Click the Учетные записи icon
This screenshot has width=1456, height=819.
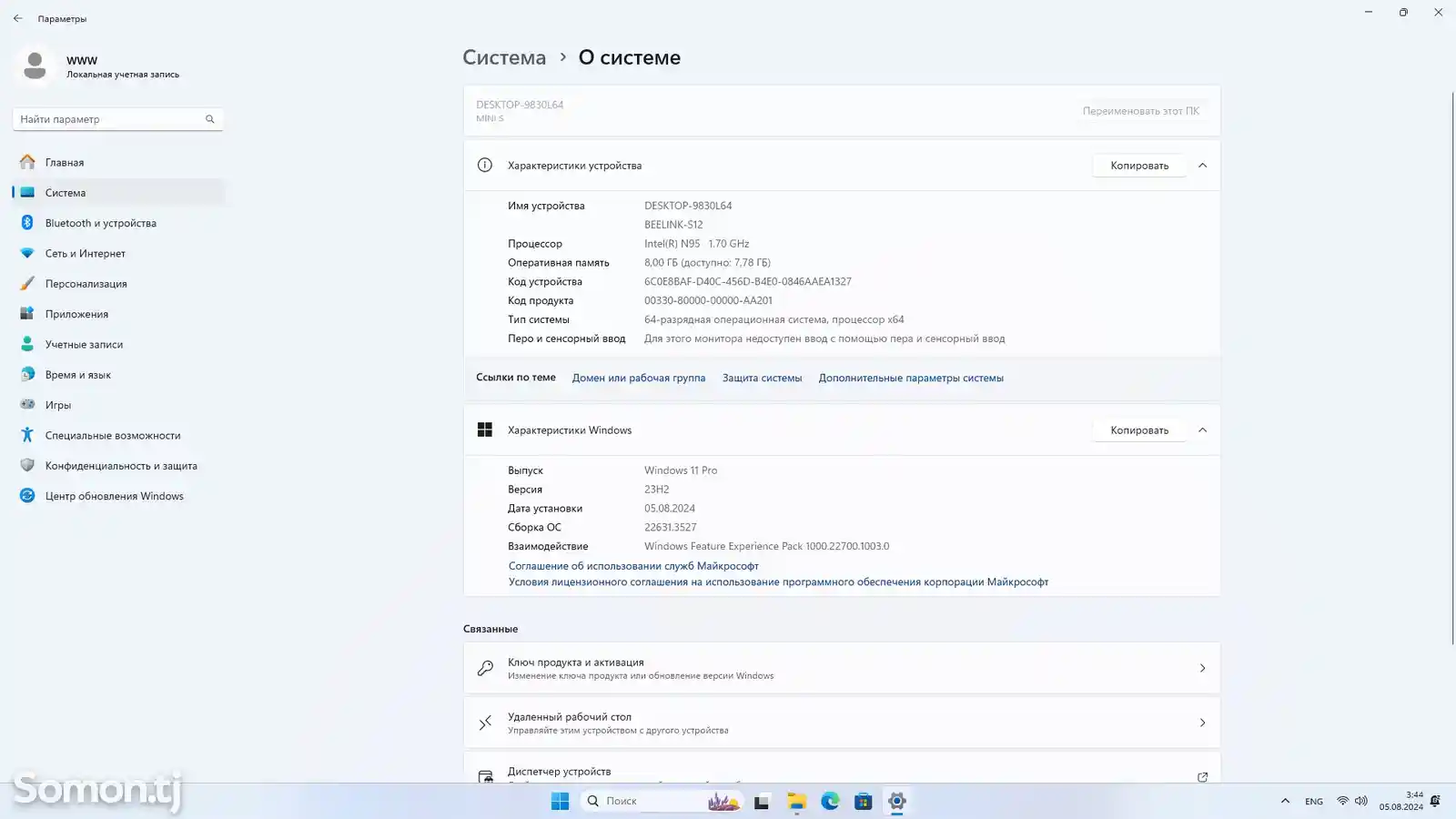(x=27, y=344)
